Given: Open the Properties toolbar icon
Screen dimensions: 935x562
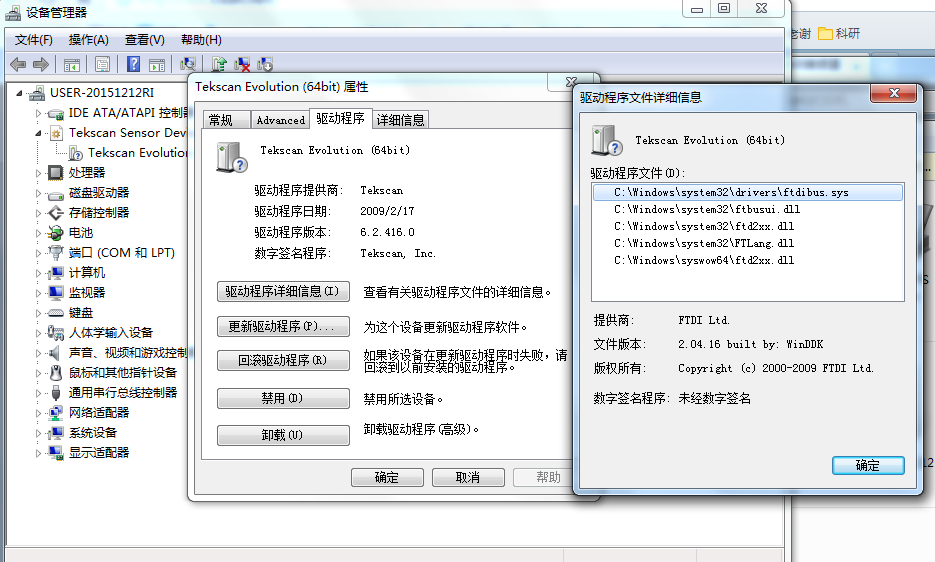Looking at the screenshot, I should [x=103, y=64].
